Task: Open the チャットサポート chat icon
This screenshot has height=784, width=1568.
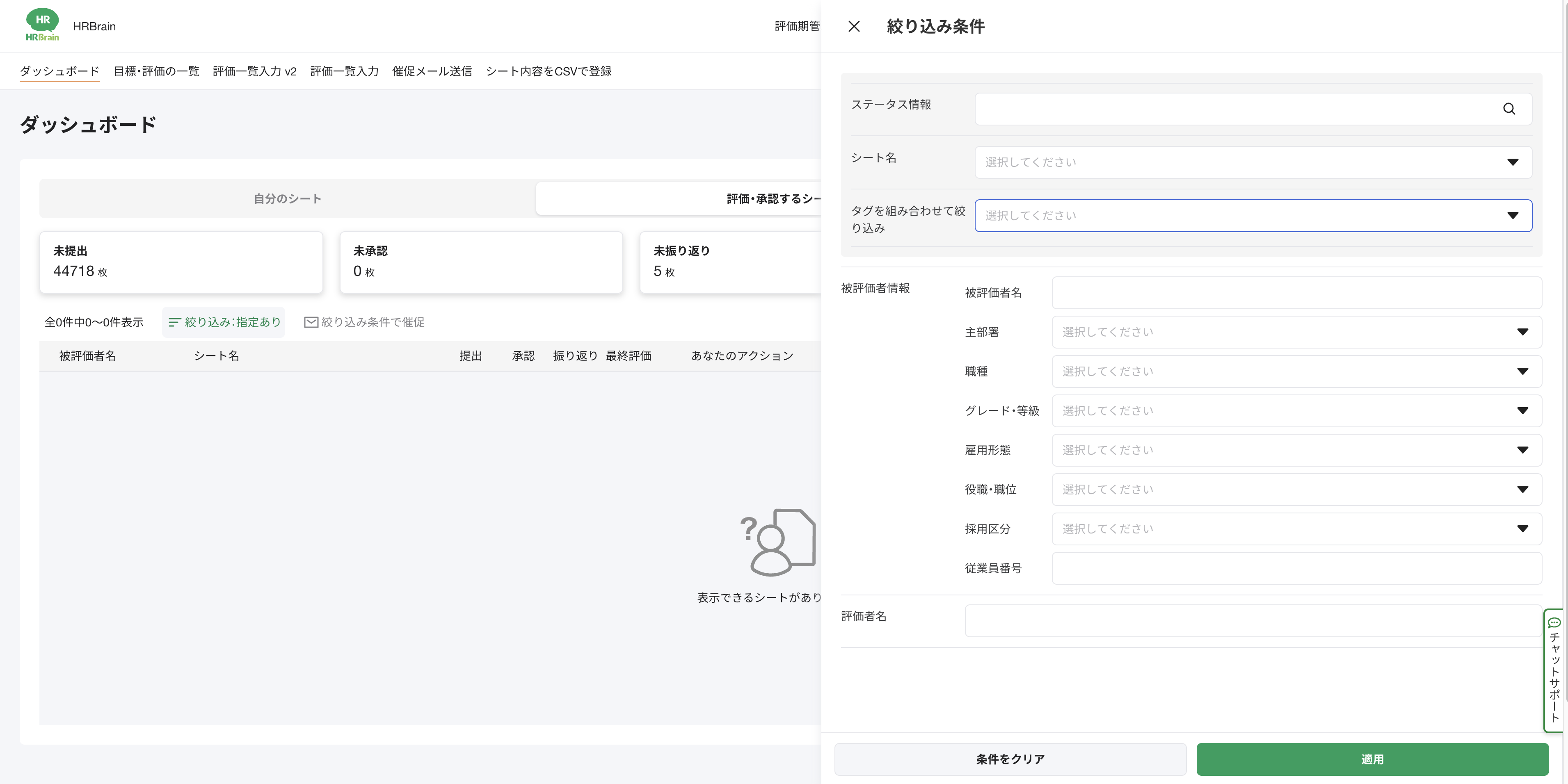Action: pyautogui.click(x=1554, y=622)
